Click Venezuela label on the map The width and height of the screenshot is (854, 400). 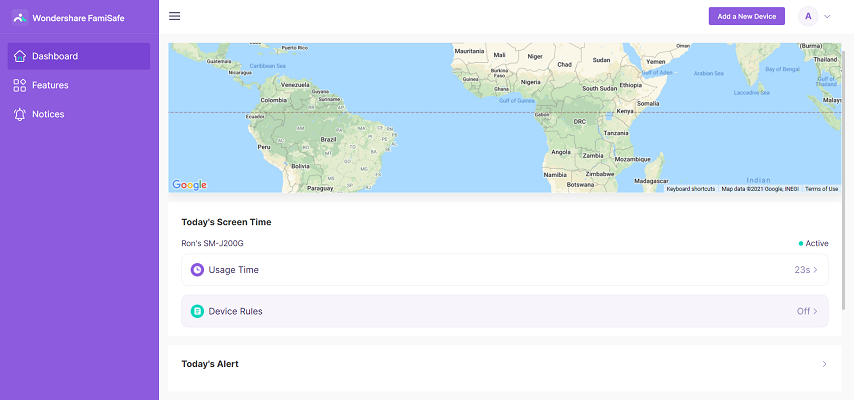[295, 85]
